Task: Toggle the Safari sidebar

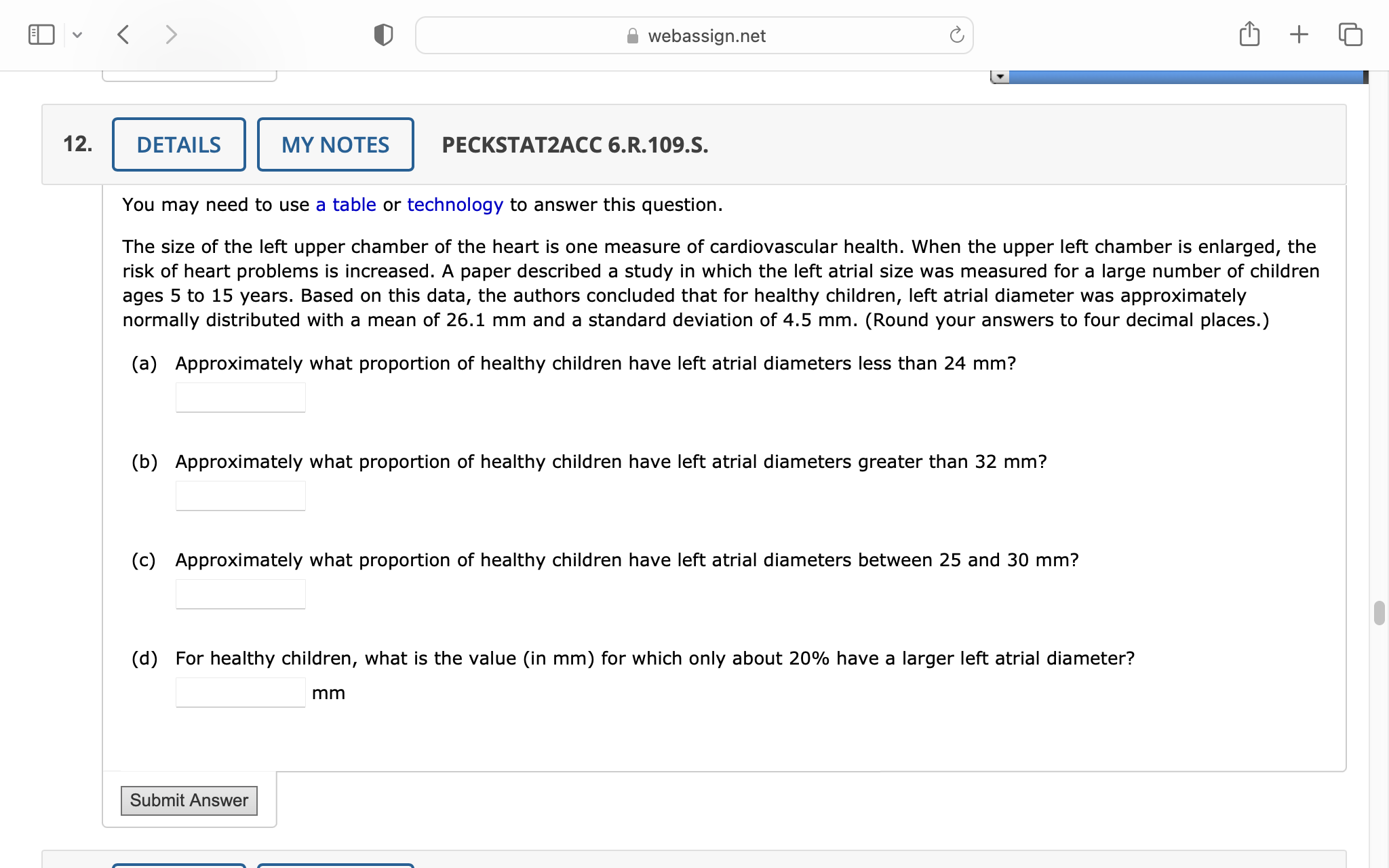Action: [x=41, y=34]
